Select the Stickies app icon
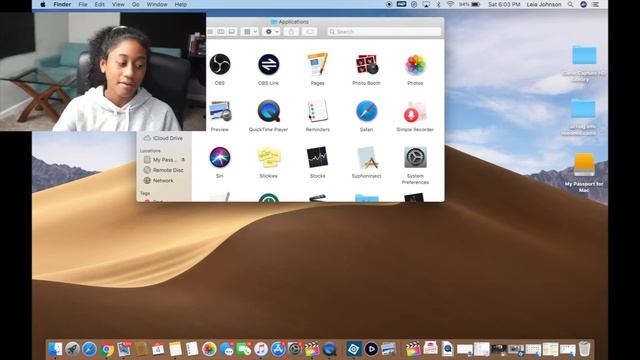The image size is (640, 360). 269,158
